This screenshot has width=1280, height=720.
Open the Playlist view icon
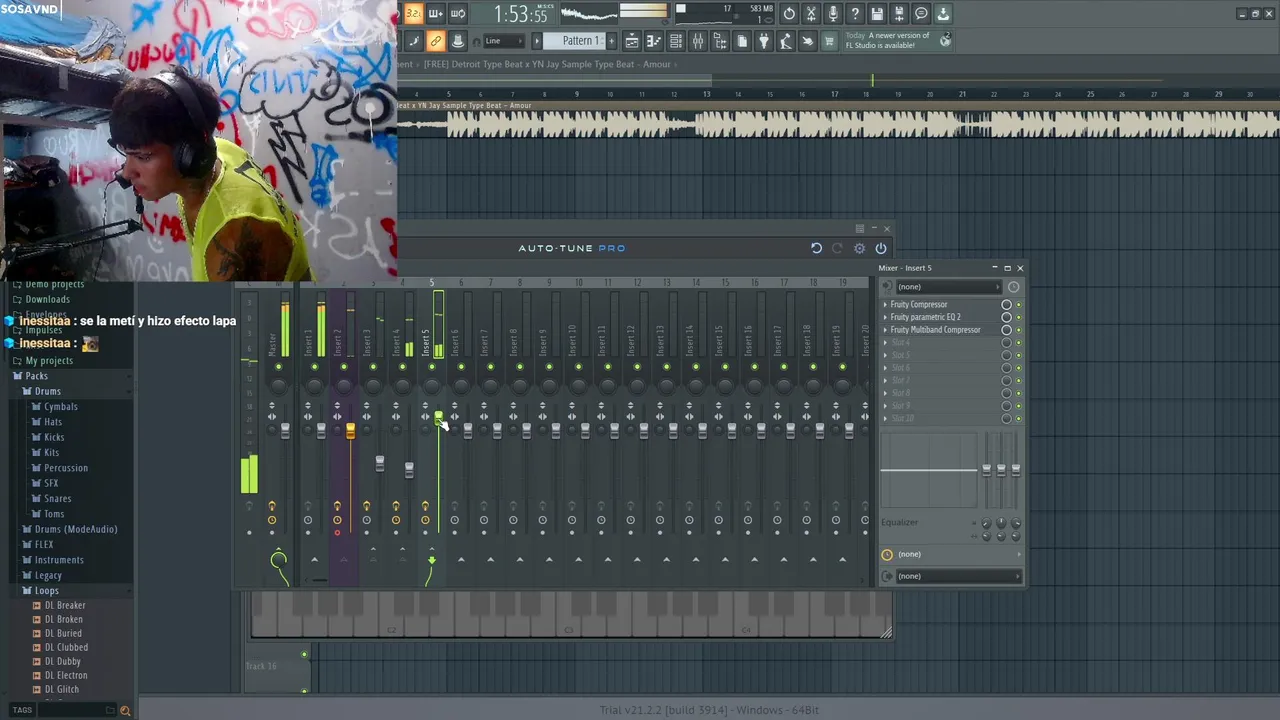pyautogui.click(x=632, y=41)
